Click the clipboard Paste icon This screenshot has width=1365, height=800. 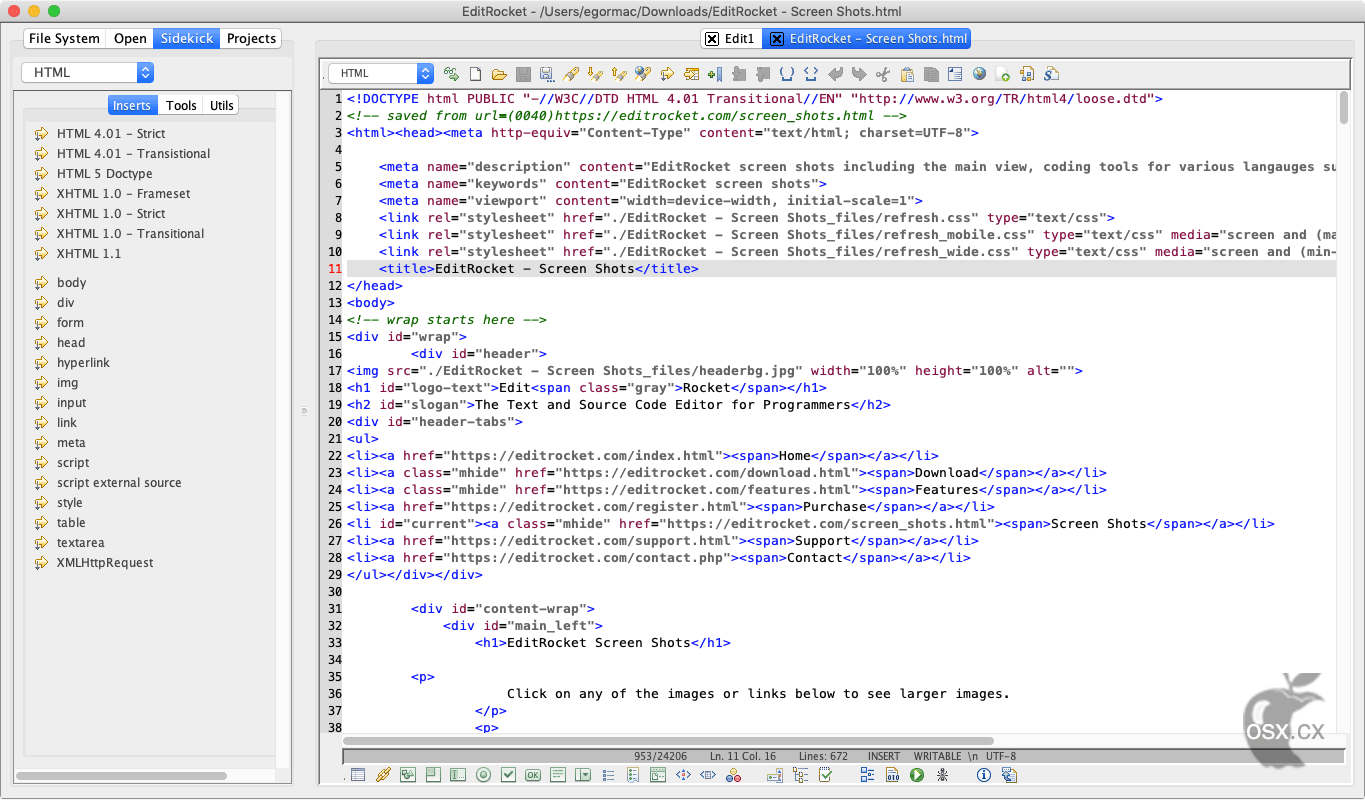(907, 73)
